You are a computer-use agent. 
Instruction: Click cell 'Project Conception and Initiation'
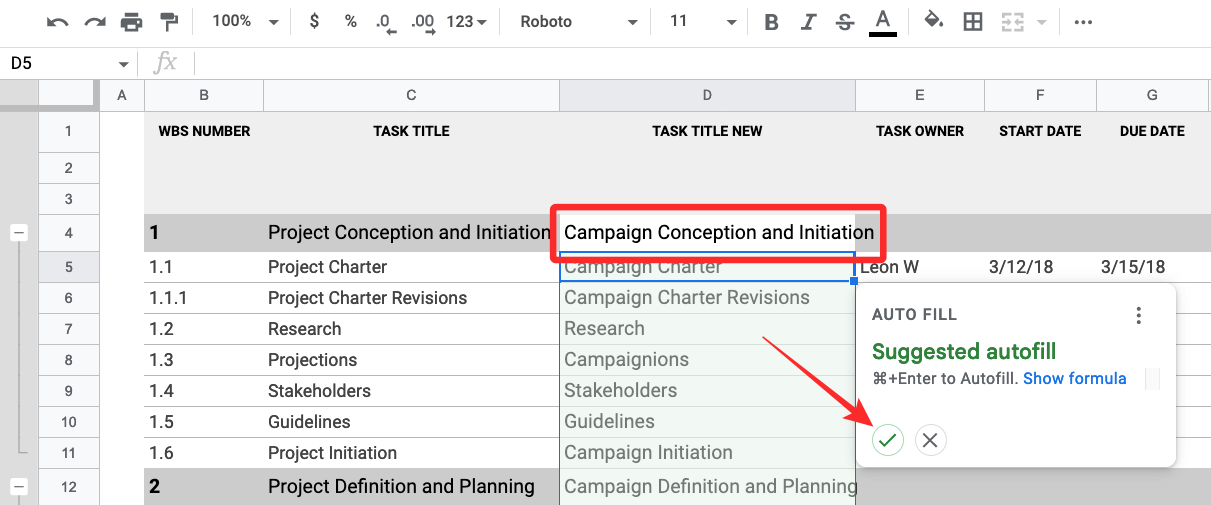click(411, 233)
